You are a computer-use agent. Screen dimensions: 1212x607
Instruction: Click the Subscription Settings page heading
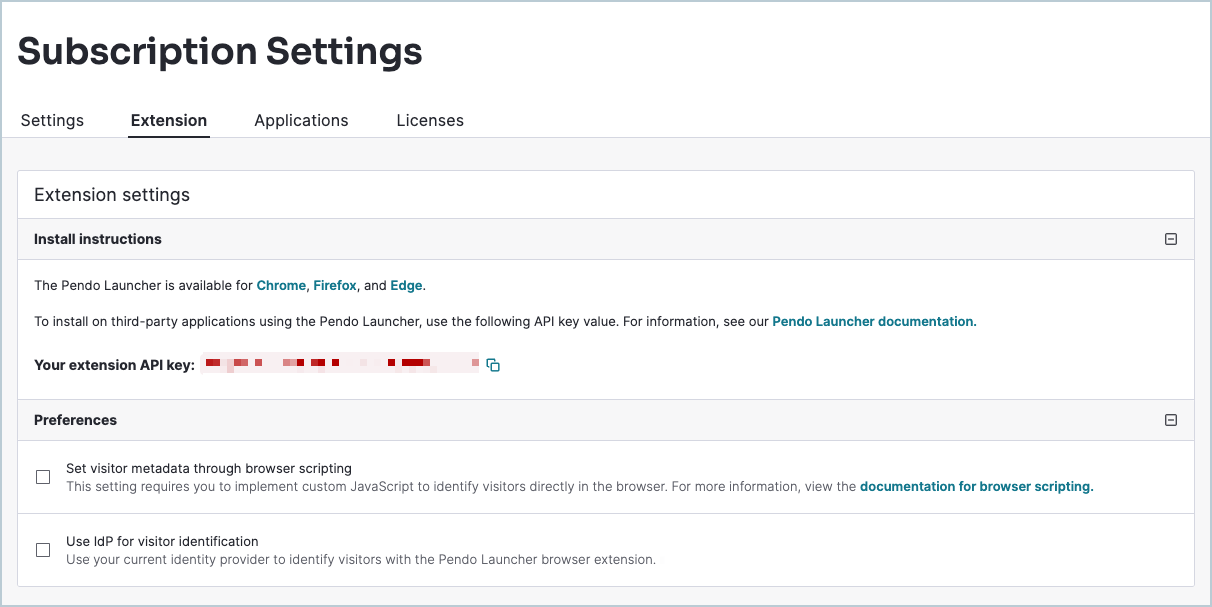(x=220, y=51)
